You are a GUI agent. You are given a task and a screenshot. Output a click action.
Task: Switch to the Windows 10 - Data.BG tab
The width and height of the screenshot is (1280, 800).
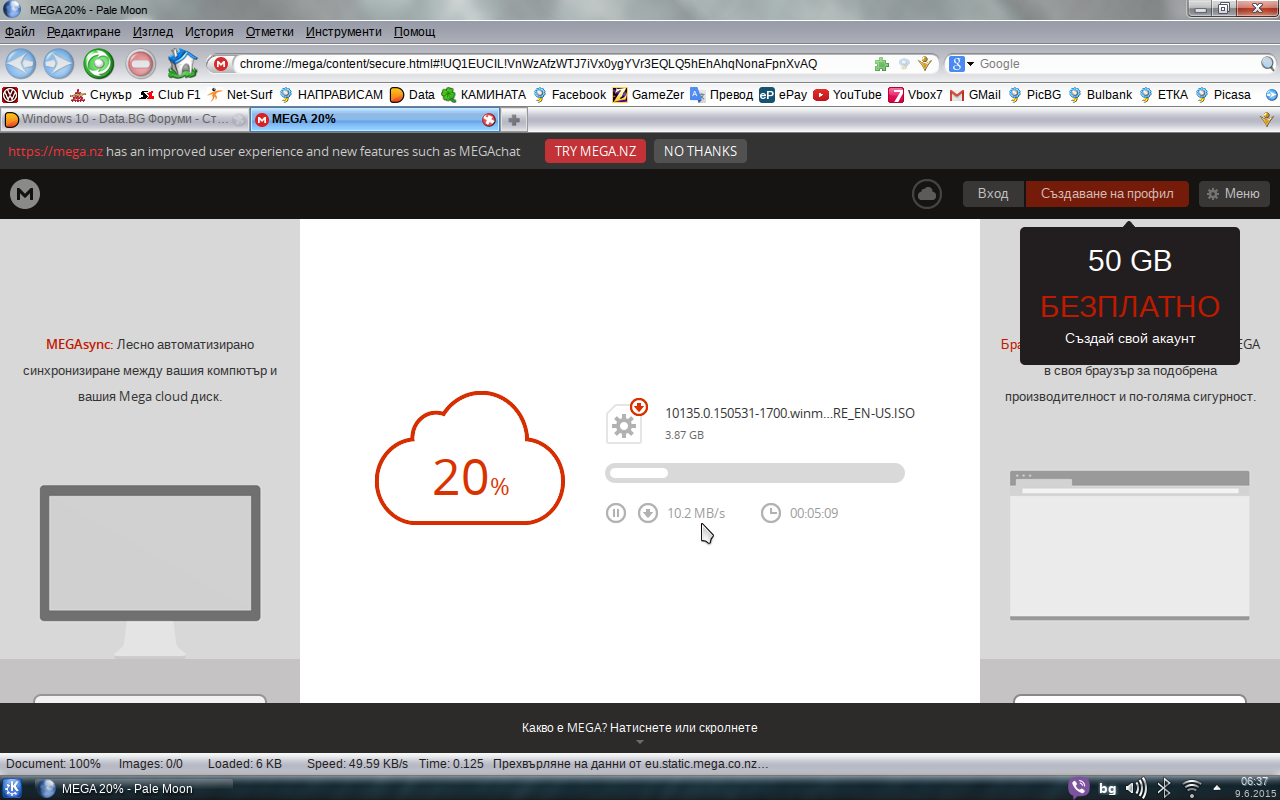[124, 119]
